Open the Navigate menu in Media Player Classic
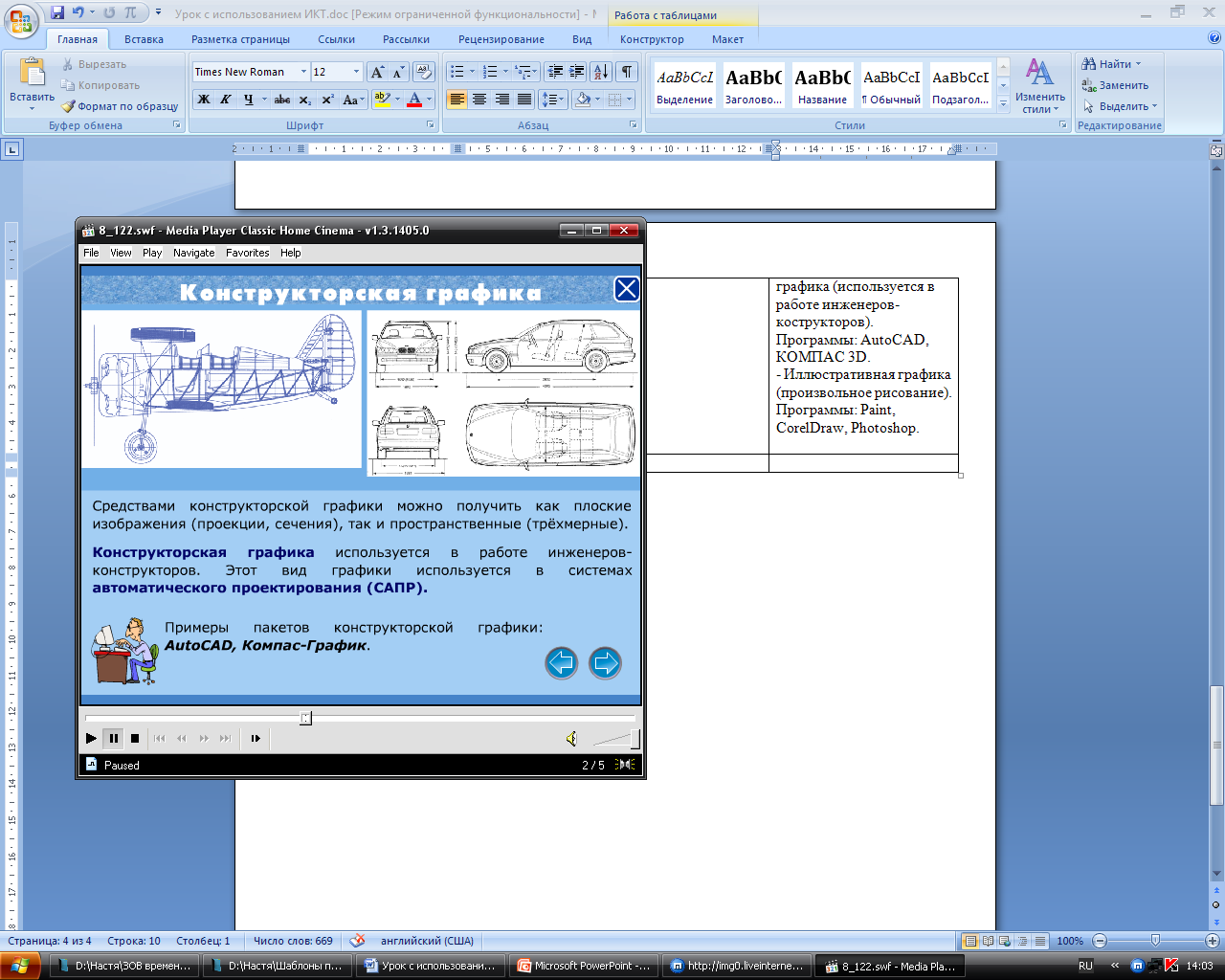 194,253
